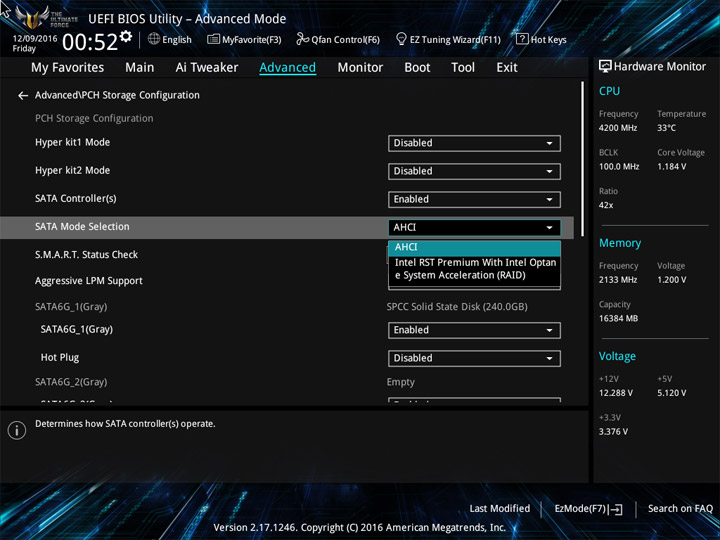720x540 pixels.
Task: Click Advanced\PCH Storage Configuration breadcrumb
Action: 117,96
